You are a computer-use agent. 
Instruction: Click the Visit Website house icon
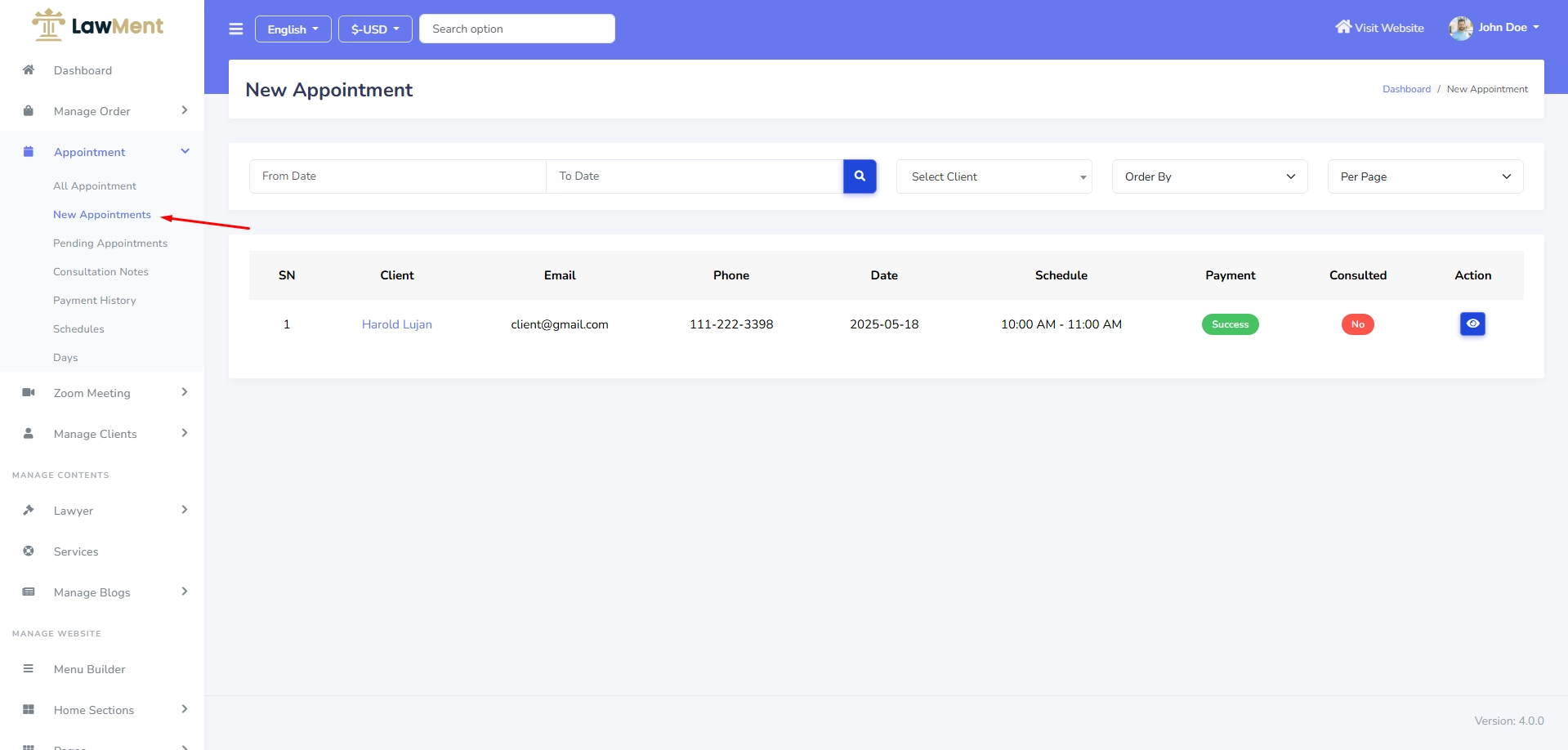pos(1343,27)
